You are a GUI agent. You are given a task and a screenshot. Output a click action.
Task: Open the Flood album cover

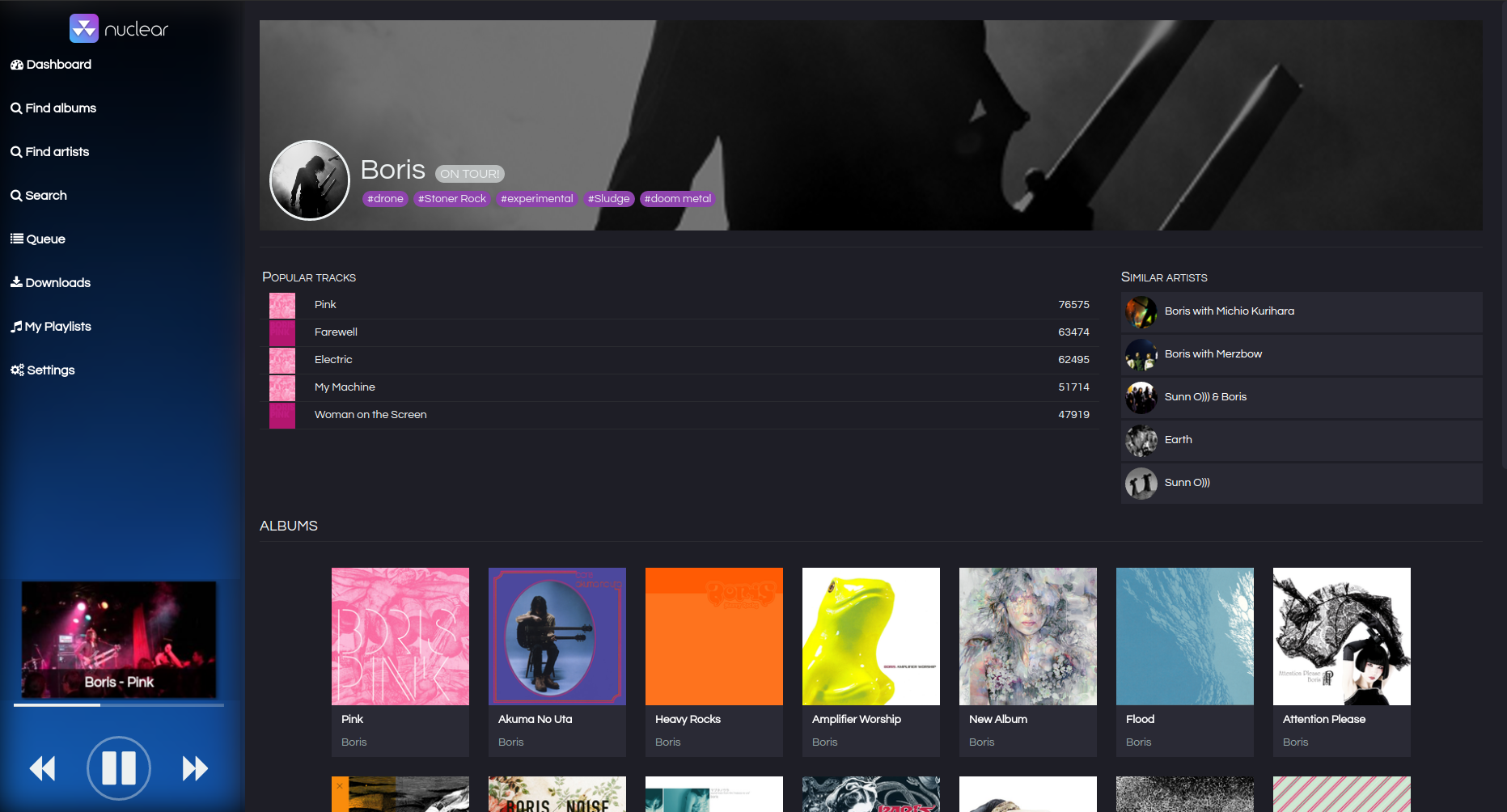pos(1185,636)
